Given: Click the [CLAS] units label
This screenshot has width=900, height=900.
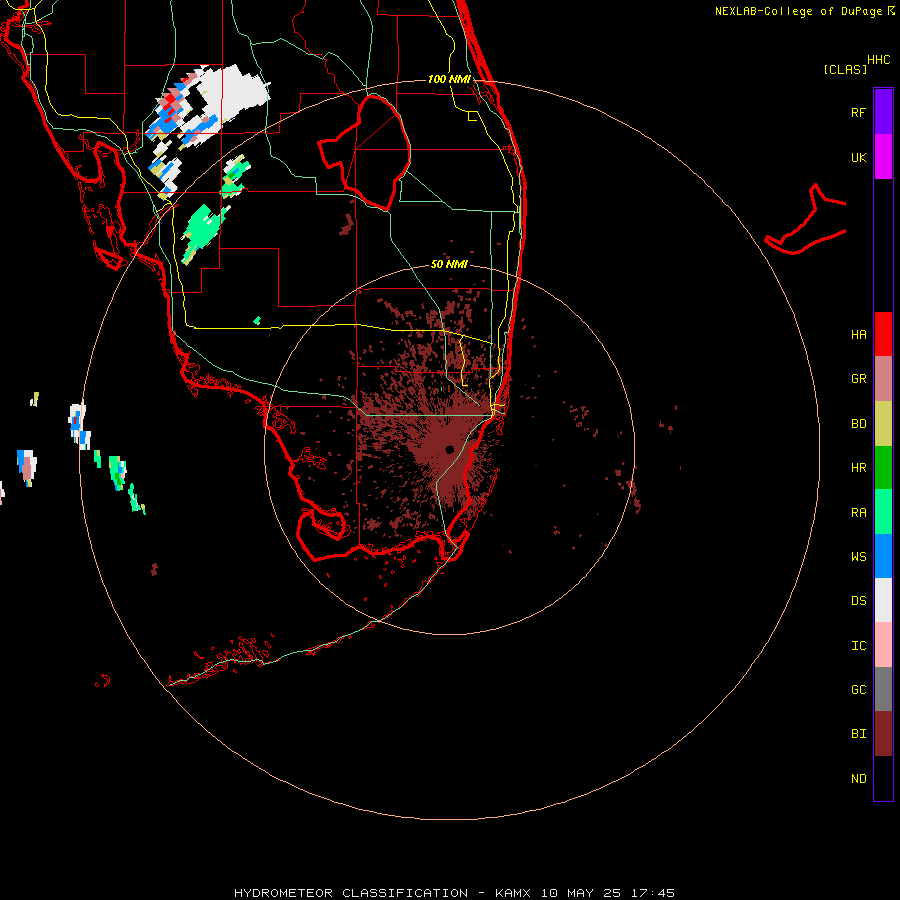Looking at the screenshot, I should (845, 69).
